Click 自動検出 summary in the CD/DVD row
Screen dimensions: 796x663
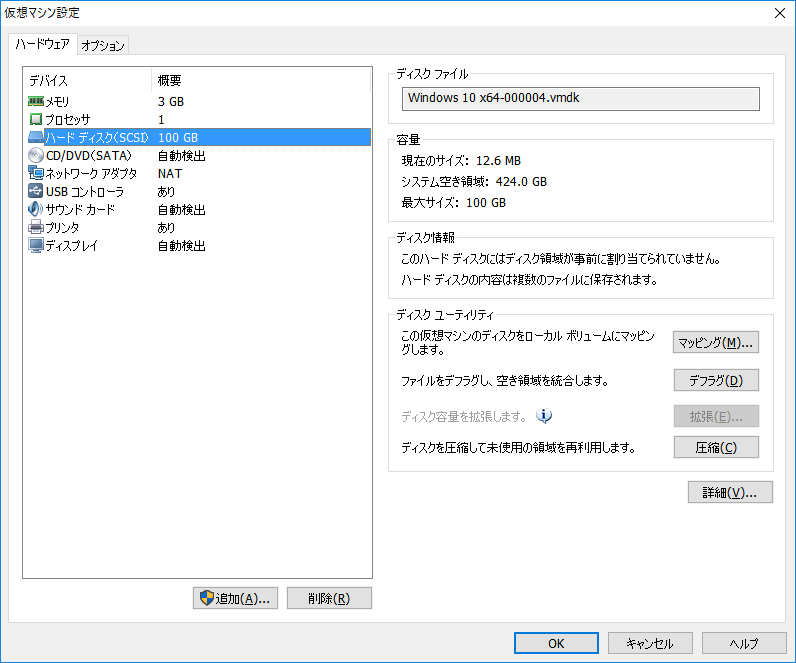click(182, 156)
